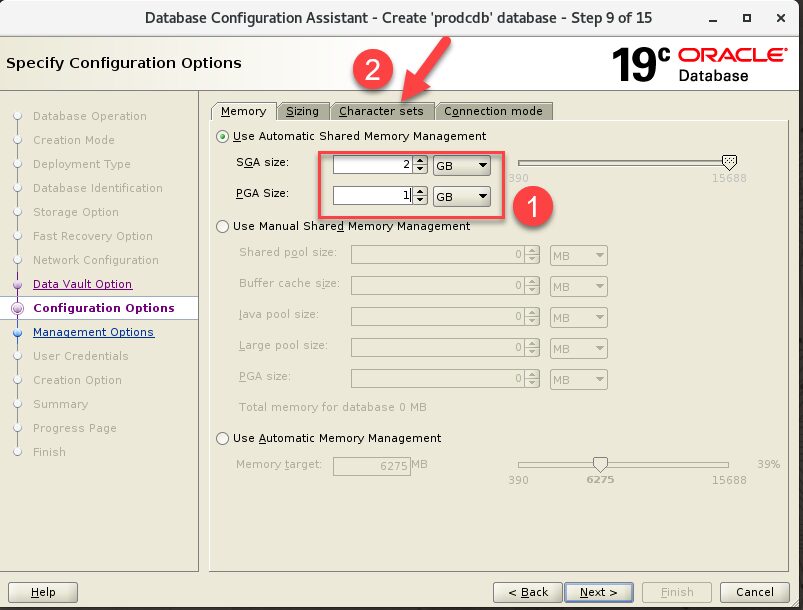Screen dimensions: 803x610
Task: Proceed with the Next button
Action: tap(599, 592)
